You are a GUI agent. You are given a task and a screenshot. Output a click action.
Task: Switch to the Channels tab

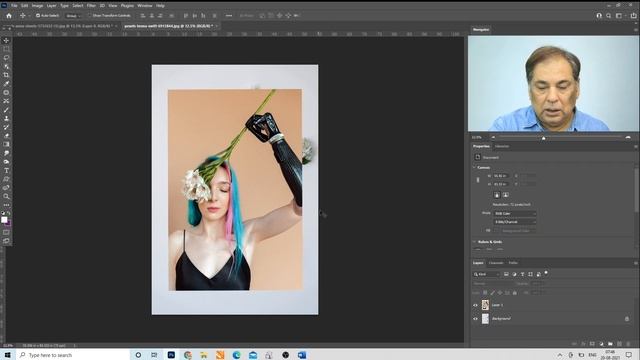tap(496, 263)
